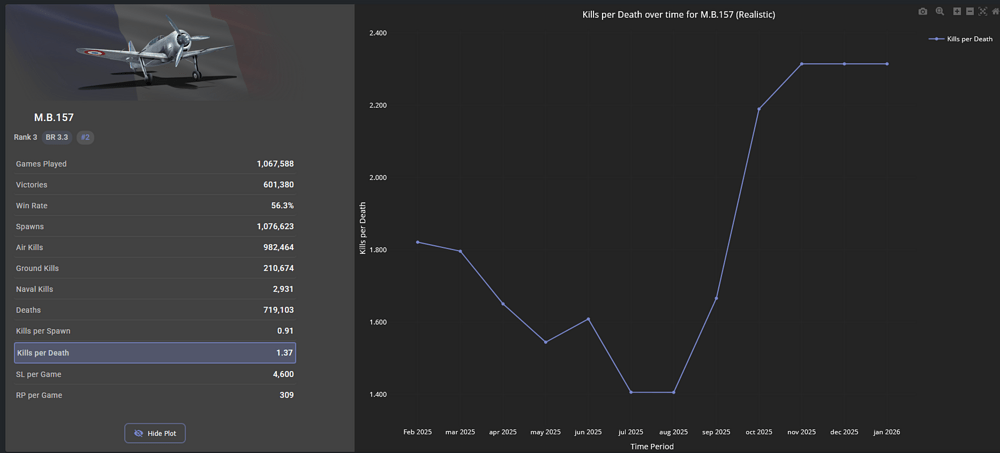
Task: Click the Feb 2025 data point
Action: click(x=417, y=242)
